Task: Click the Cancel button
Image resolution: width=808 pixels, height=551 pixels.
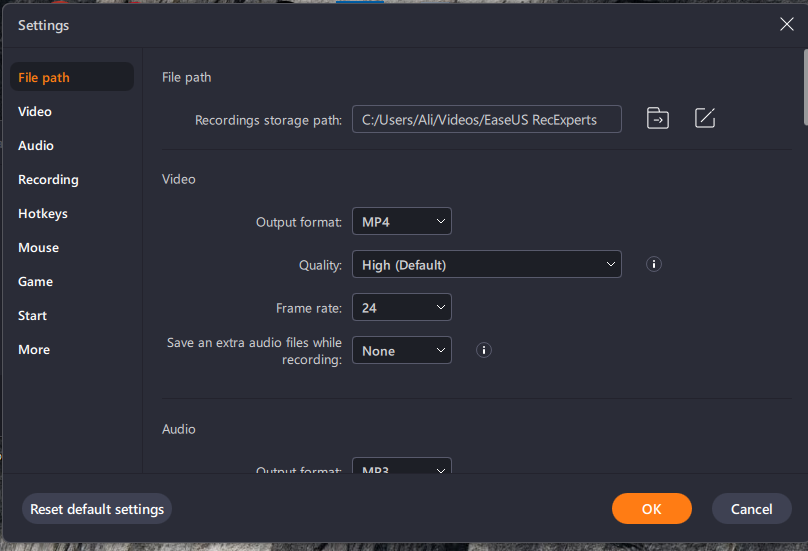Action: [751, 509]
